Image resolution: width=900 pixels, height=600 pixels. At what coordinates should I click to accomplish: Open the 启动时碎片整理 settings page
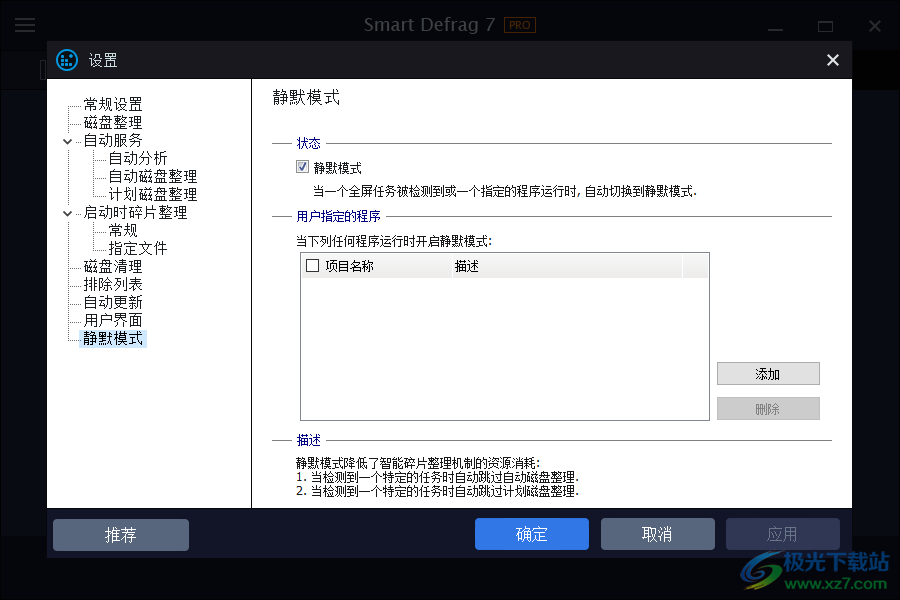(135, 213)
